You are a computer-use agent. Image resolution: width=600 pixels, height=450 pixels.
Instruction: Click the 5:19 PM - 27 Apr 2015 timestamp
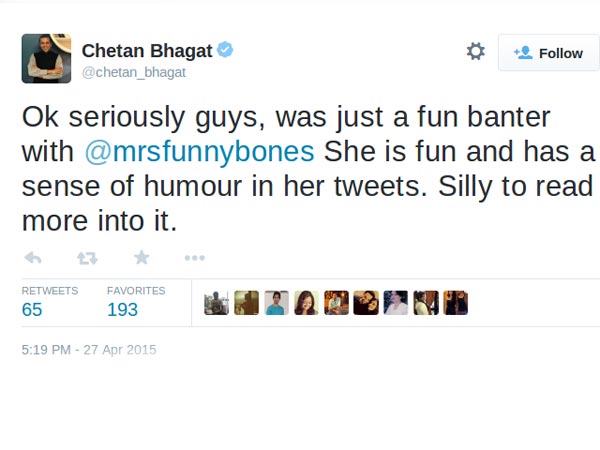pos(89,350)
